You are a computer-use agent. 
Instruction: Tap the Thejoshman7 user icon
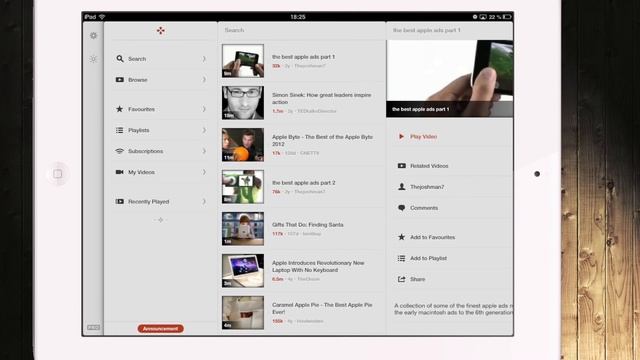point(402,187)
